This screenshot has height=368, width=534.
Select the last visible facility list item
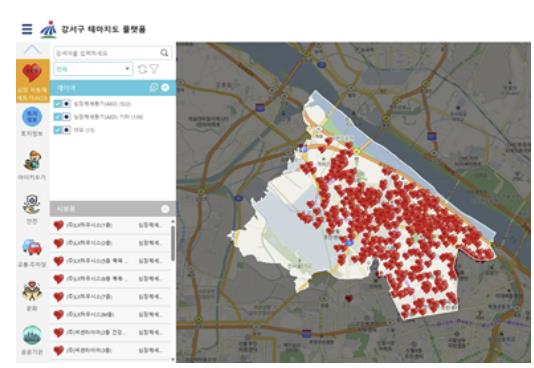click(x=110, y=350)
